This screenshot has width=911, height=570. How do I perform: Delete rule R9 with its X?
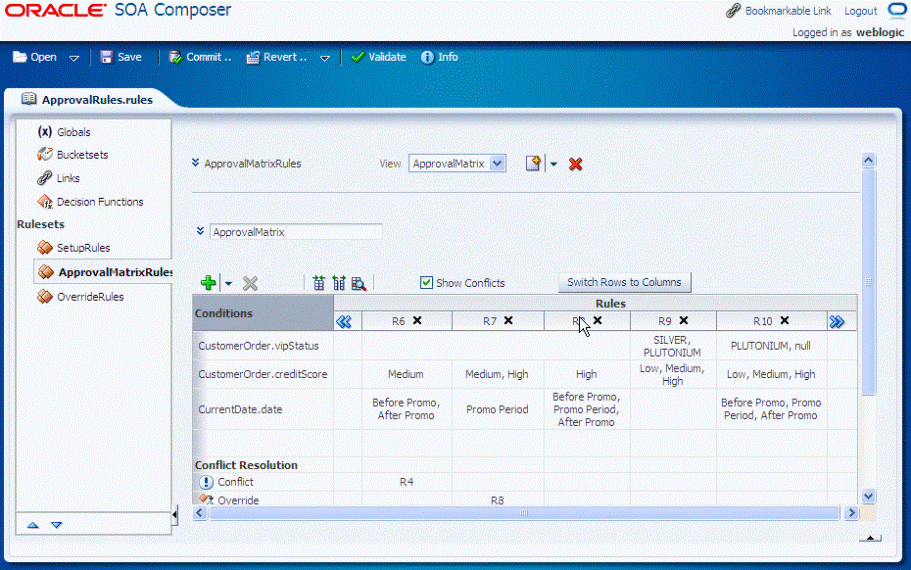point(684,320)
